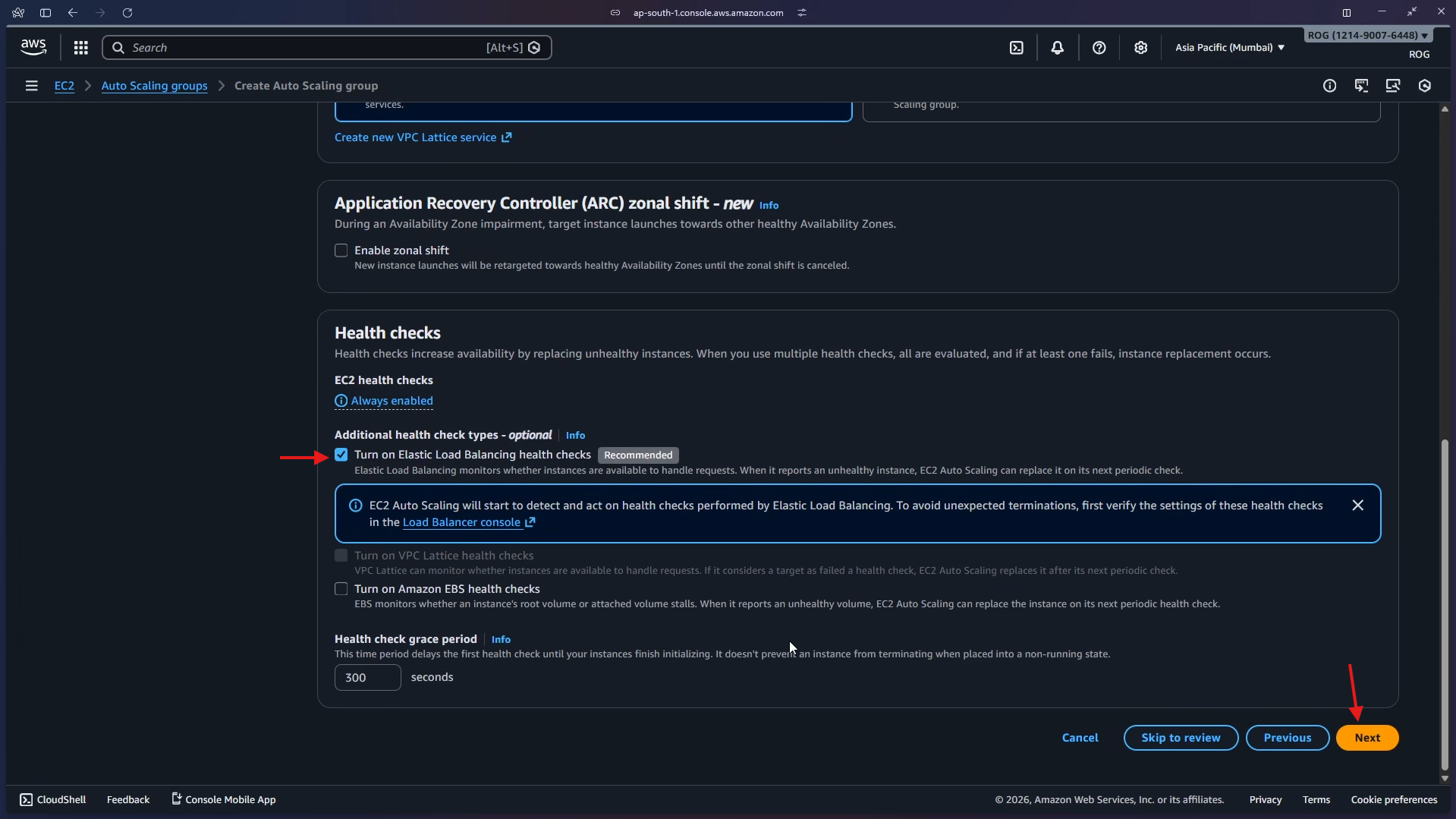Uncheck Elastic Load Balancing health checks
The image size is (1456, 819).
341,455
